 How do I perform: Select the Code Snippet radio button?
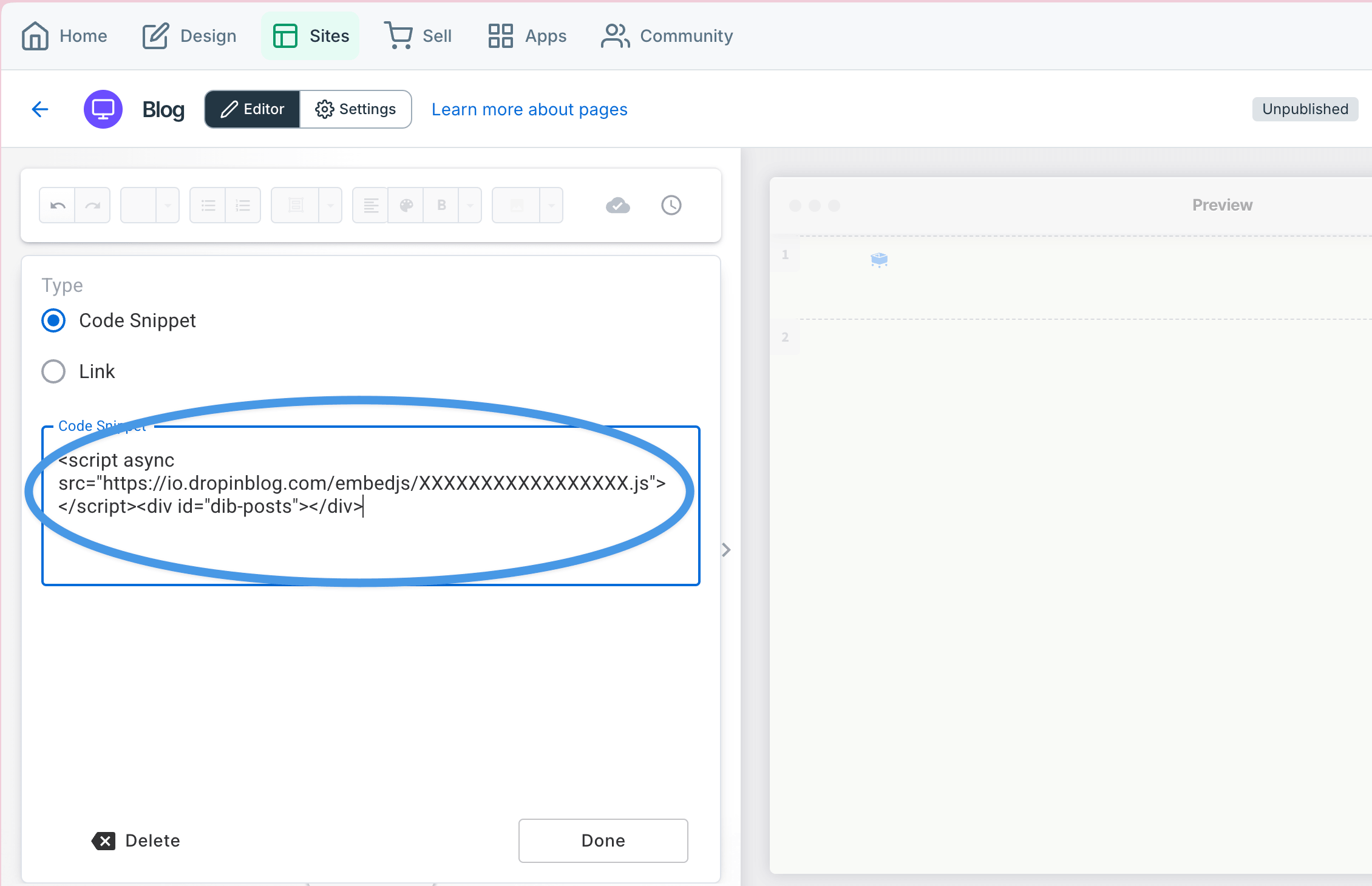[x=53, y=320]
